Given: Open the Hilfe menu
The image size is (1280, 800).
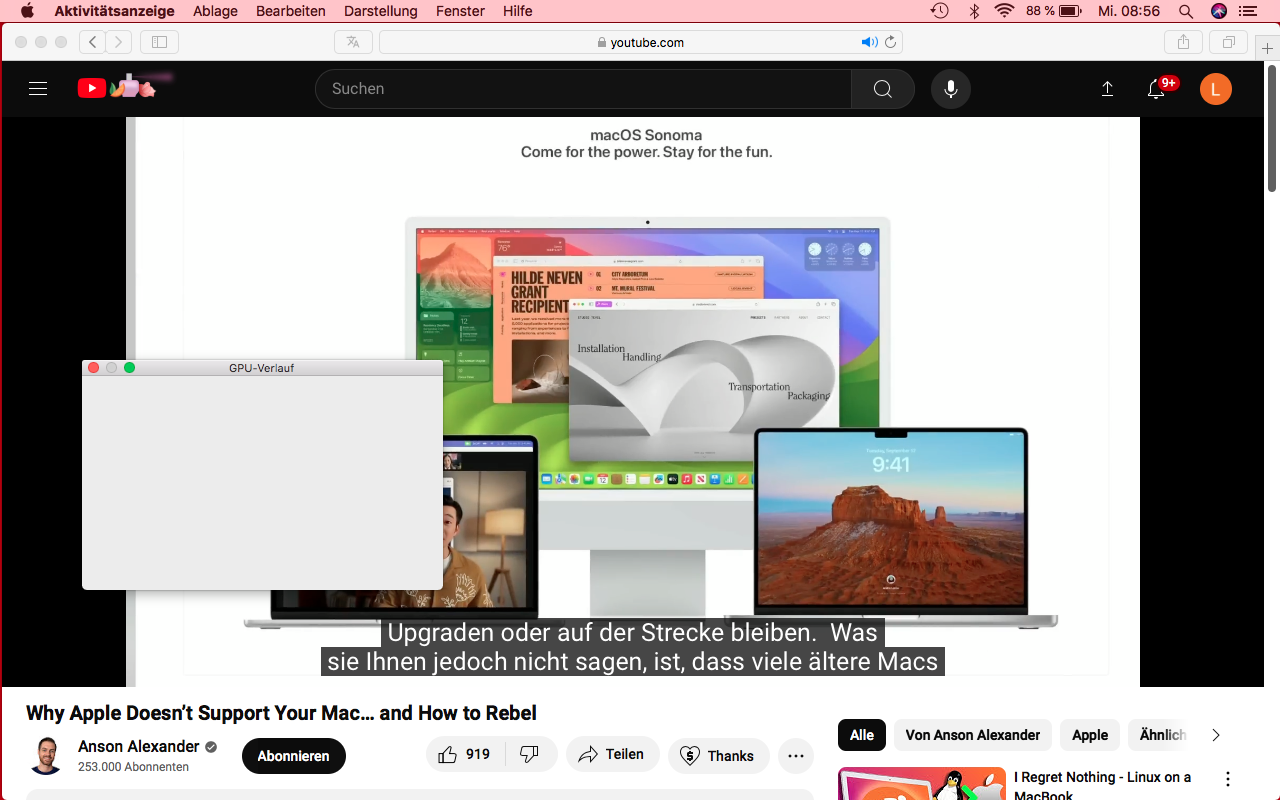Looking at the screenshot, I should (x=518, y=11).
